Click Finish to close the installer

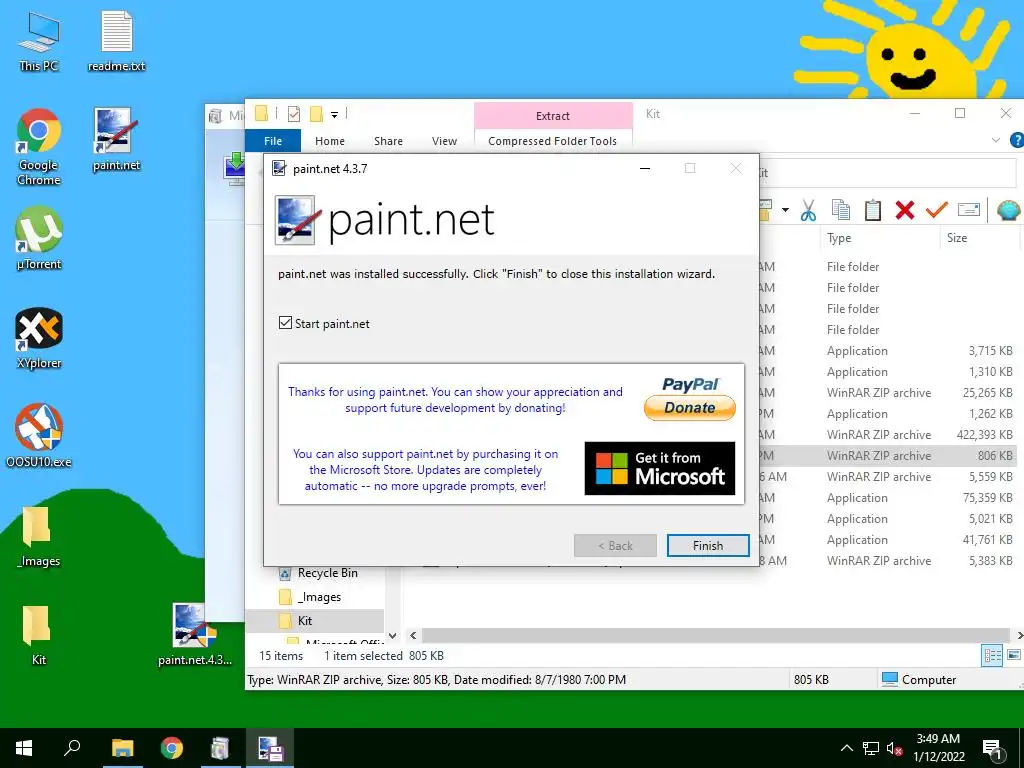tap(708, 545)
